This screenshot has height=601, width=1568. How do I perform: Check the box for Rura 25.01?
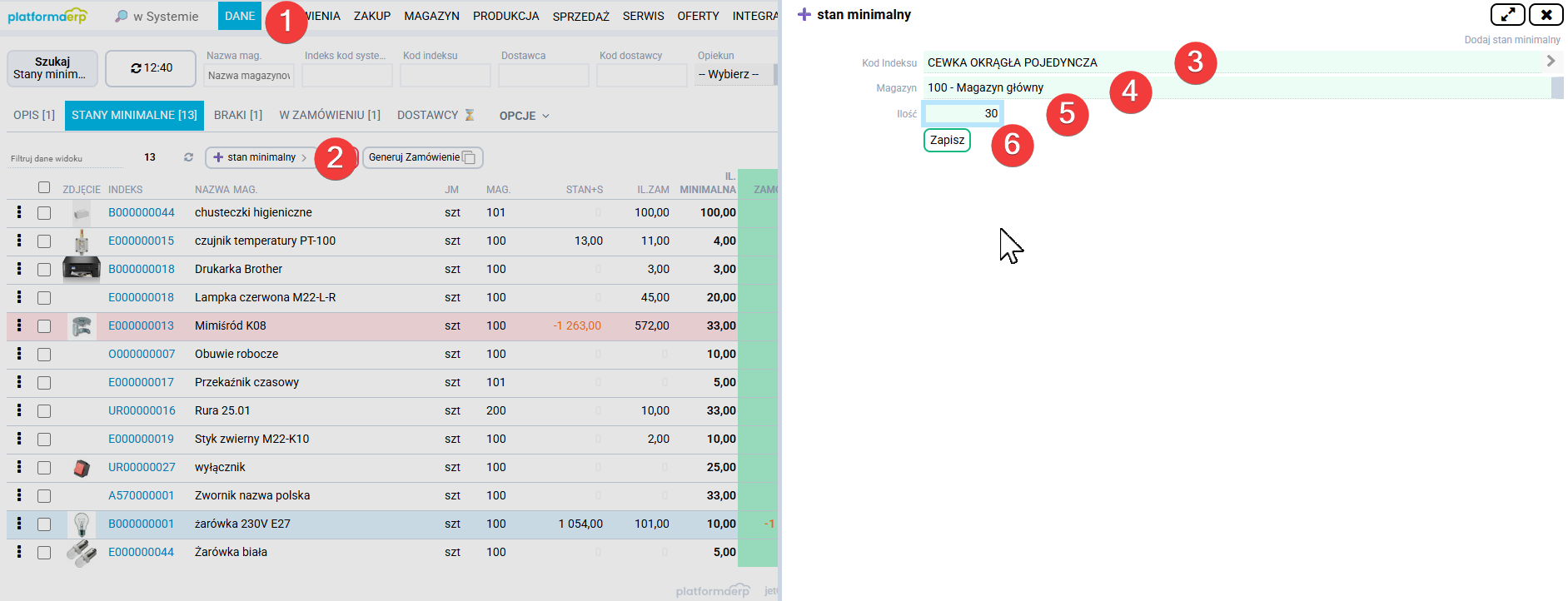coord(44,411)
